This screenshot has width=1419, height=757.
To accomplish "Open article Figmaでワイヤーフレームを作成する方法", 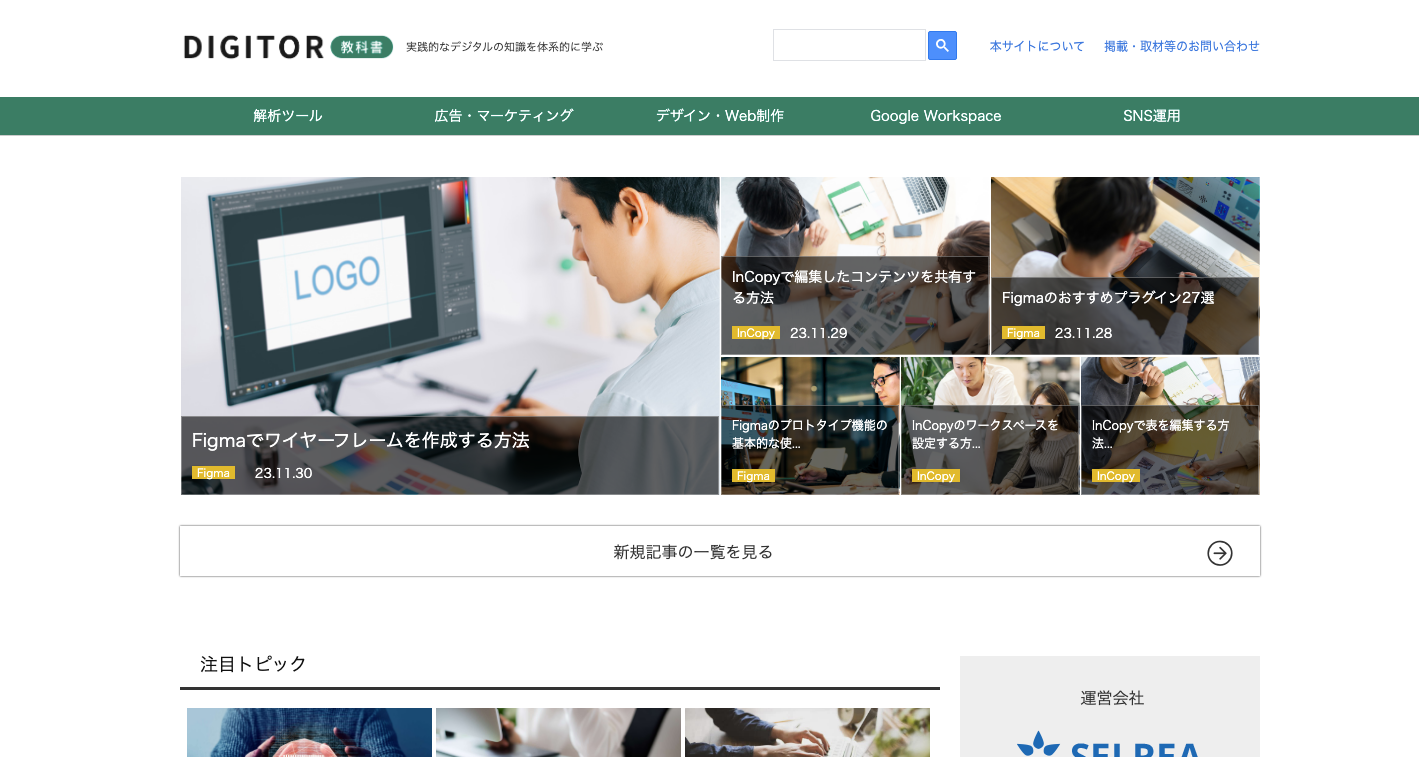I will pos(361,440).
